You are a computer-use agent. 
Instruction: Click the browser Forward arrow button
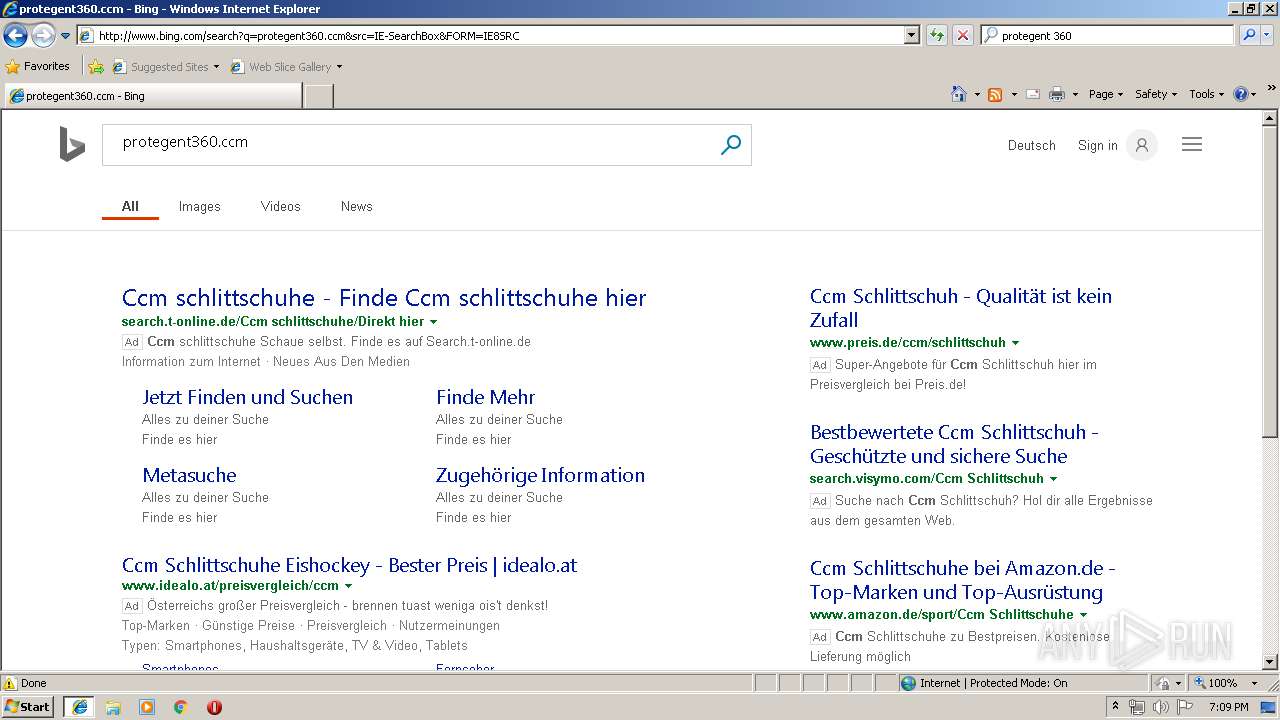[43, 36]
